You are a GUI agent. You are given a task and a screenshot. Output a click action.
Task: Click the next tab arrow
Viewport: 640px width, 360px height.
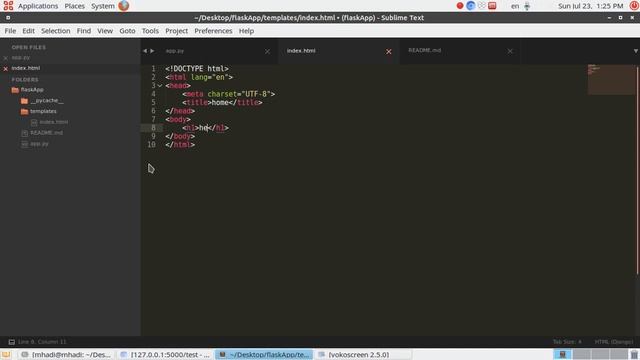pos(152,51)
